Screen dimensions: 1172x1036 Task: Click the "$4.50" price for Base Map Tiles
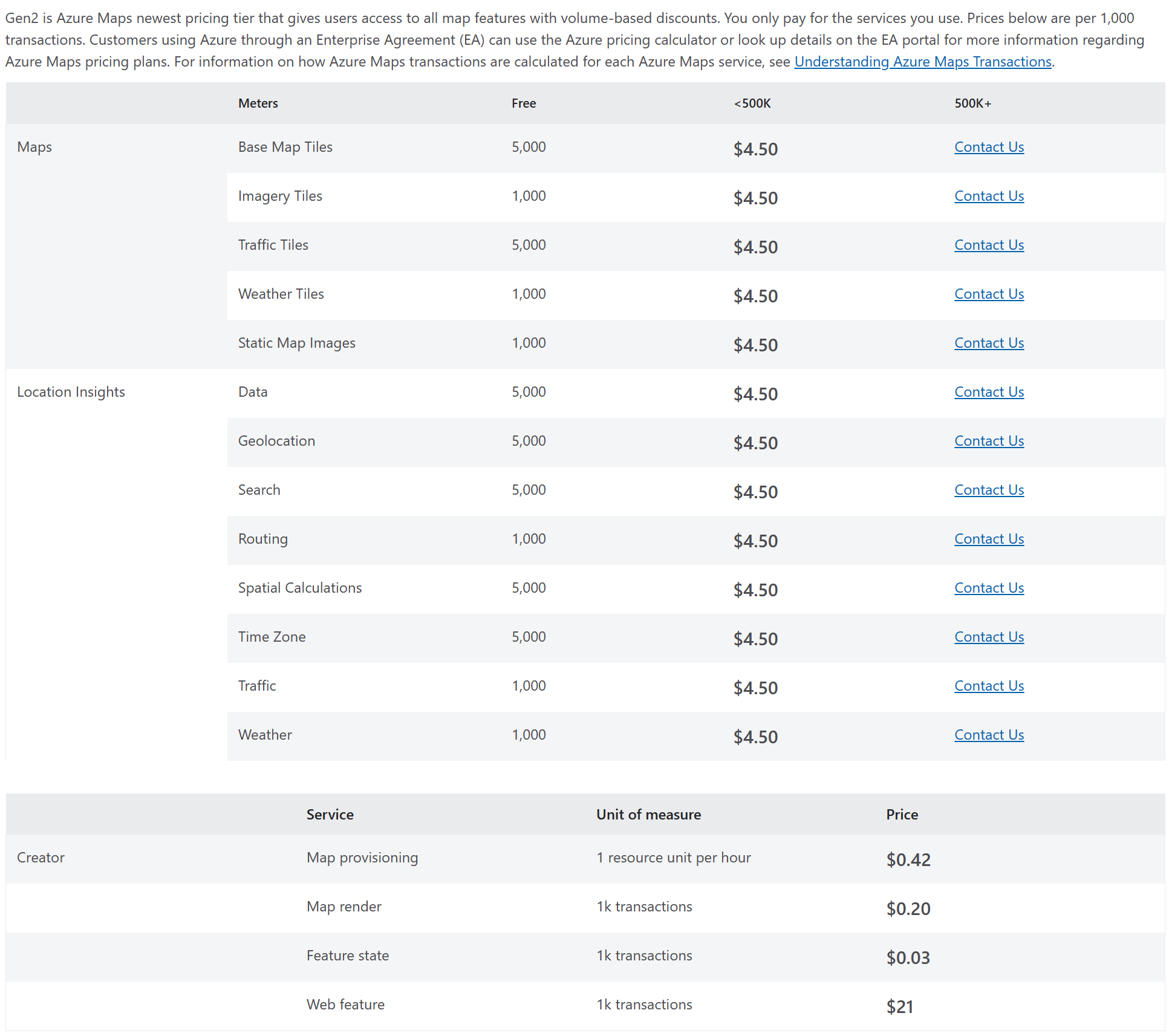(756, 149)
